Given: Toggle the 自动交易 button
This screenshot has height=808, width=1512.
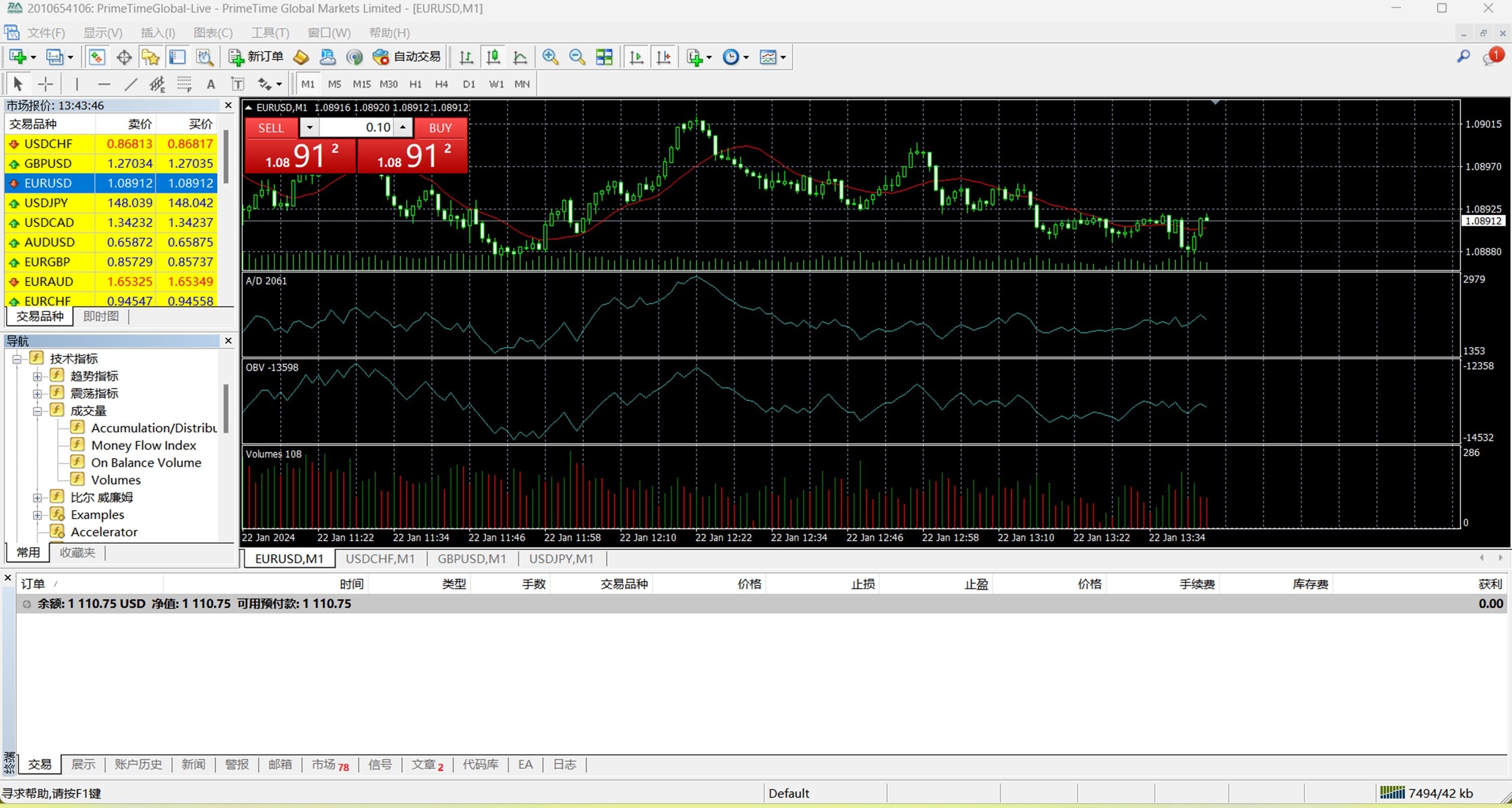Looking at the screenshot, I should pos(406,57).
